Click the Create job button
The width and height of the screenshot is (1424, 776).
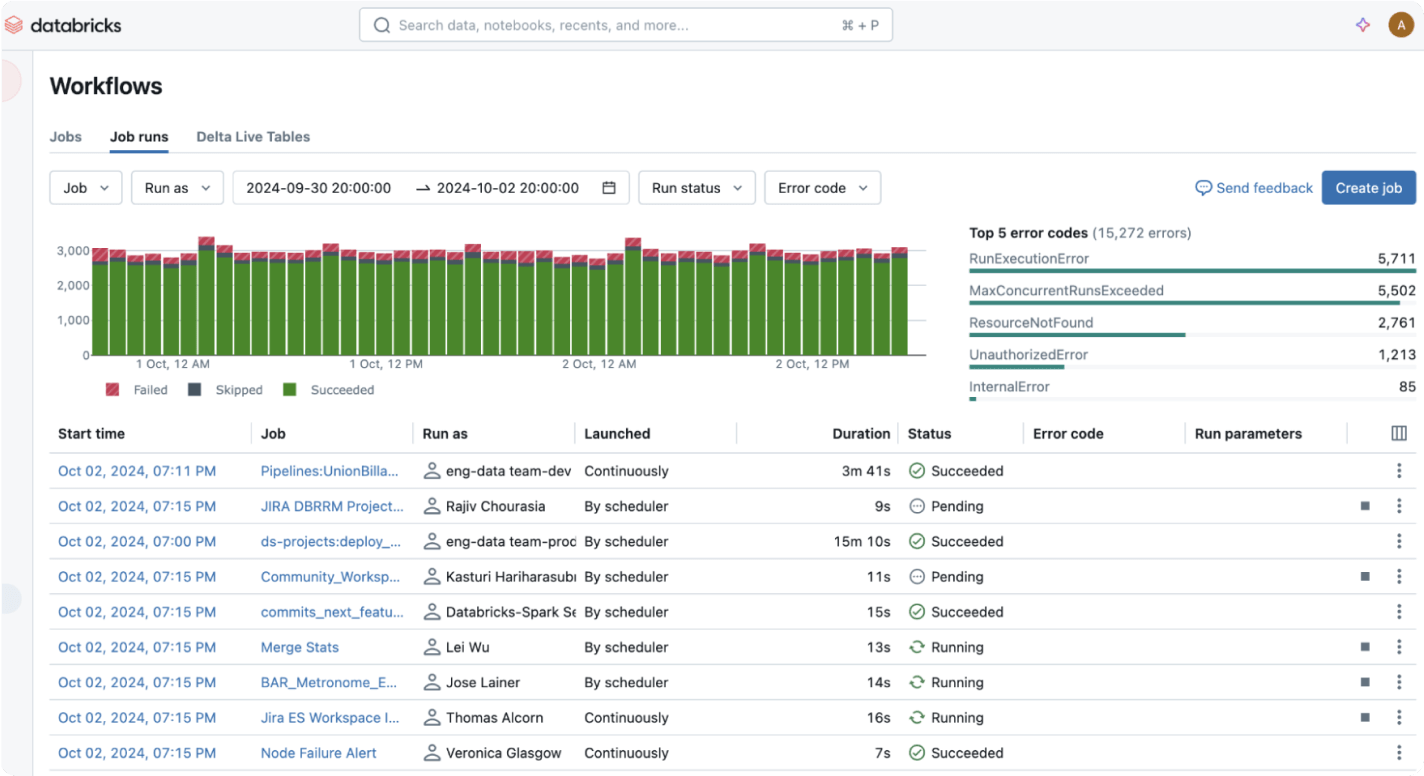(x=1368, y=188)
